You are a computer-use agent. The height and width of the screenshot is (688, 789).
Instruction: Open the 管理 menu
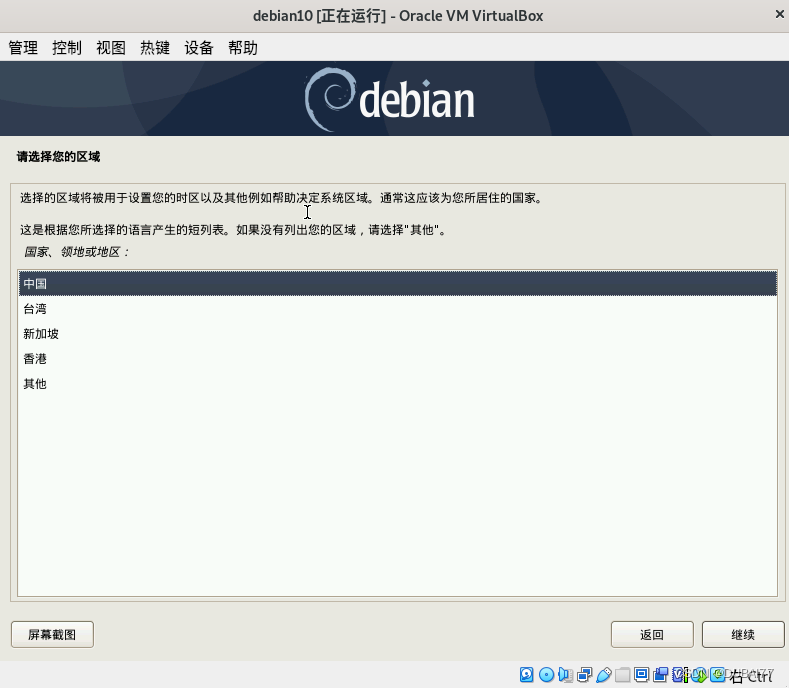point(23,48)
